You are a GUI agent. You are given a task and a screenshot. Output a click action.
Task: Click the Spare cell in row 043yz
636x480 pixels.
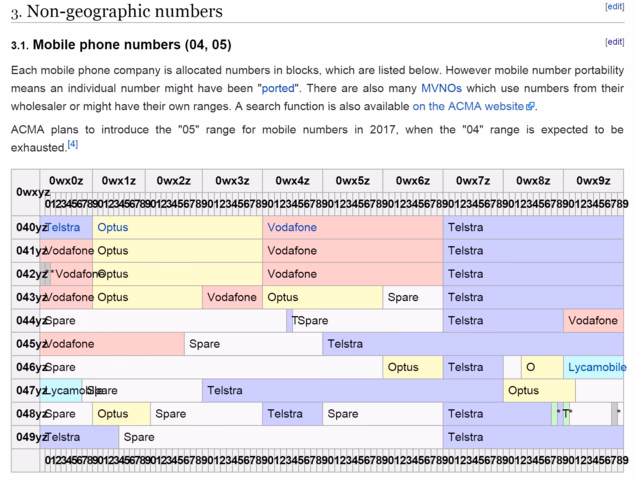(x=413, y=297)
